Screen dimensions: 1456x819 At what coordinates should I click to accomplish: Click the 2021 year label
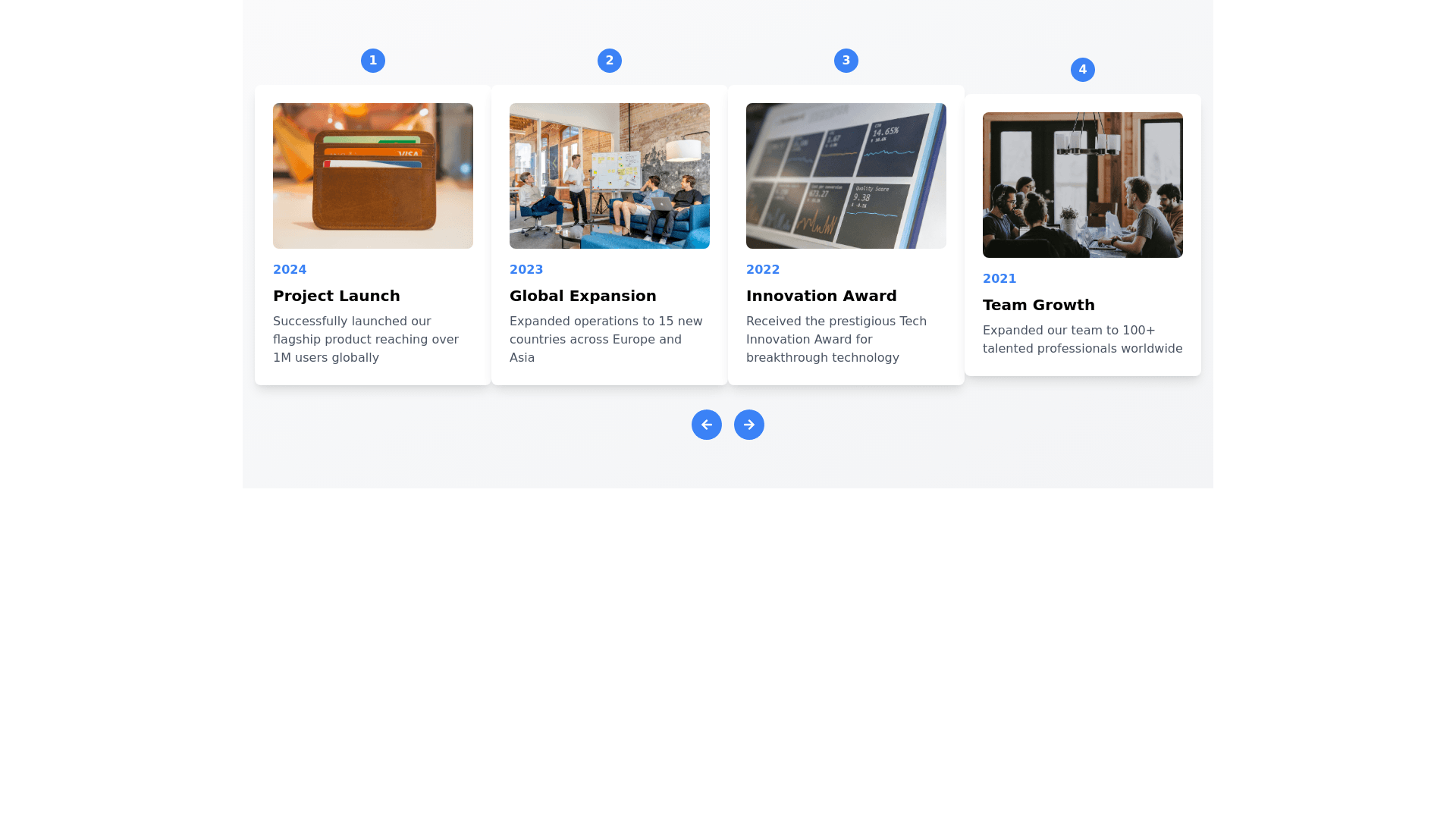click(x=999, y=278)
